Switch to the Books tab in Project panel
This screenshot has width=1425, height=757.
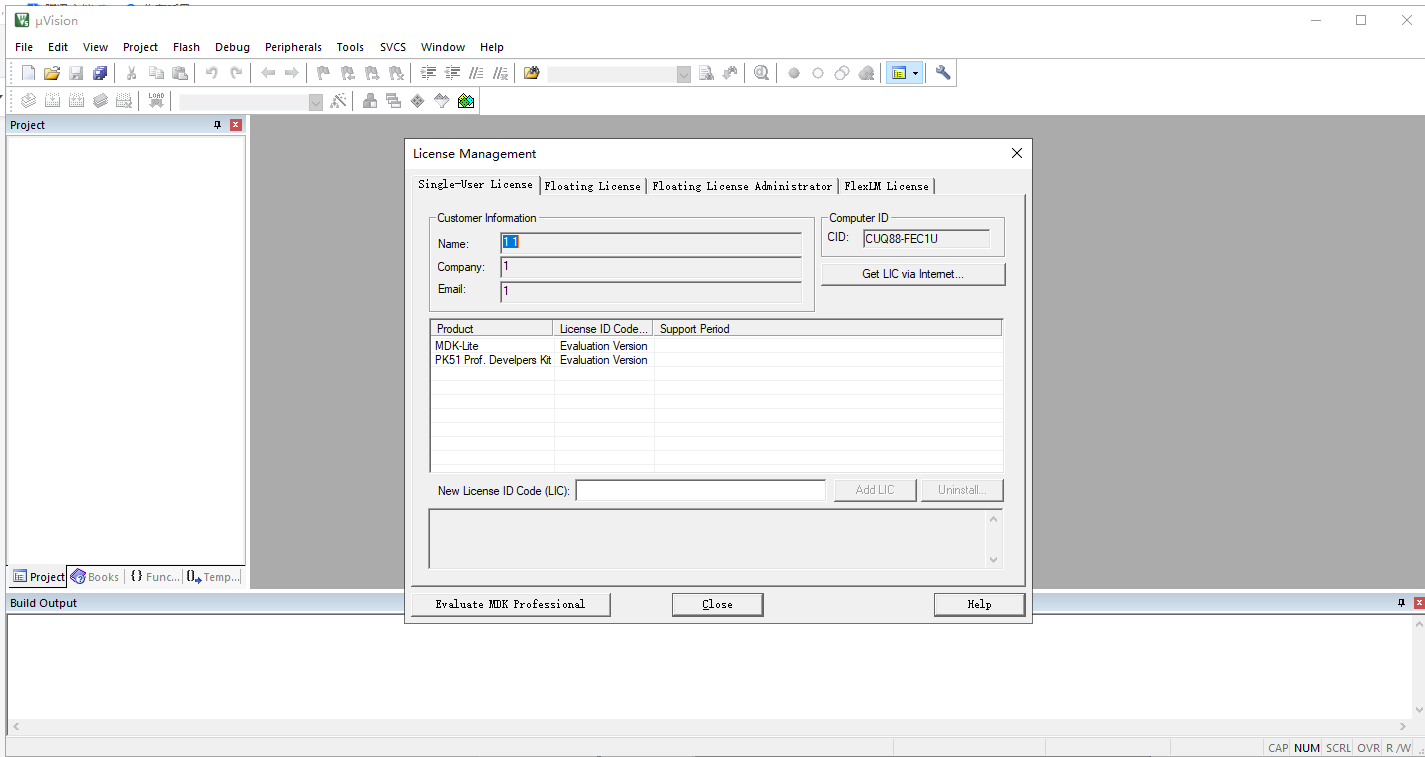pyautogui.click(x=95, y=577)
